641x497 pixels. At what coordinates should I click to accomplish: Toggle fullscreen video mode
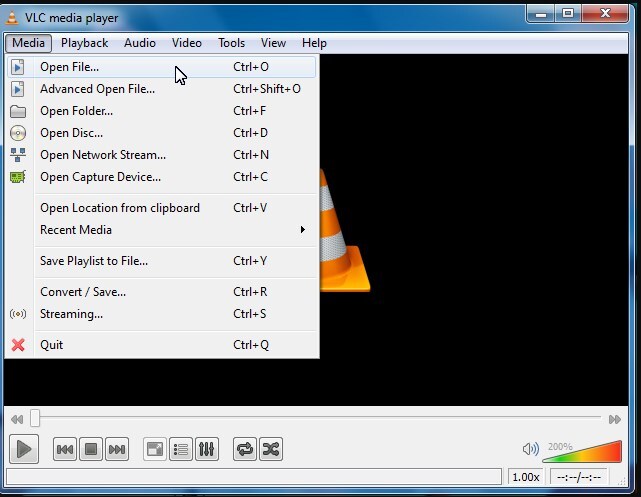[155, 450]
